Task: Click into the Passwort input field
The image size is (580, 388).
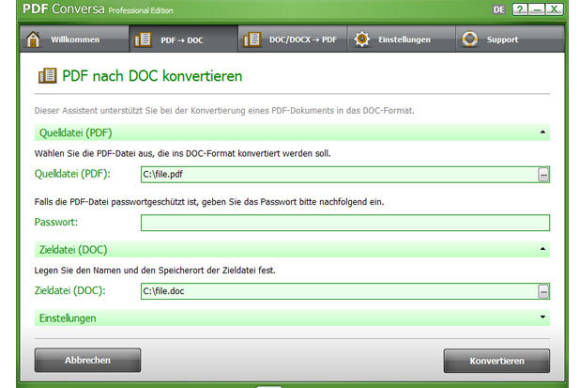Action: 345,223
